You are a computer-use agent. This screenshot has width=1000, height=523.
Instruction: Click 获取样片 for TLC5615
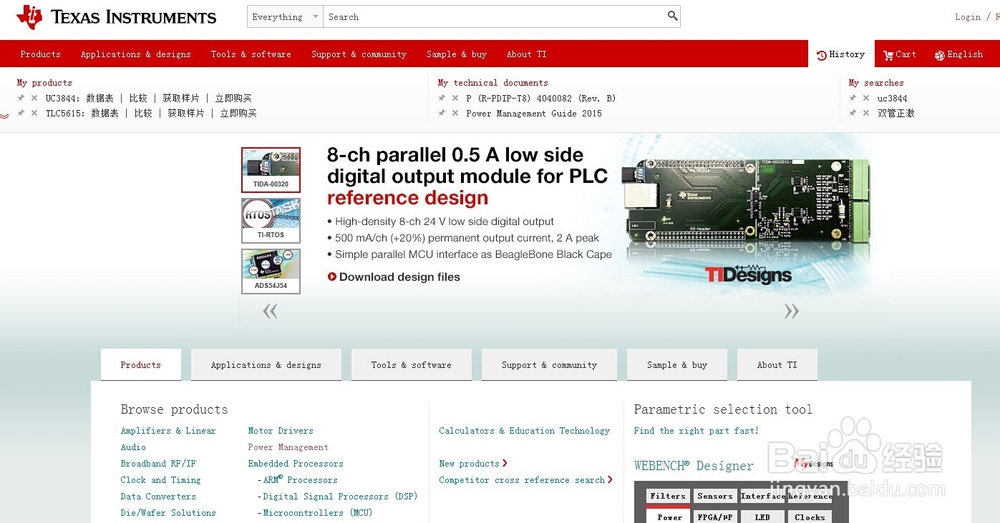pos(186,114)
